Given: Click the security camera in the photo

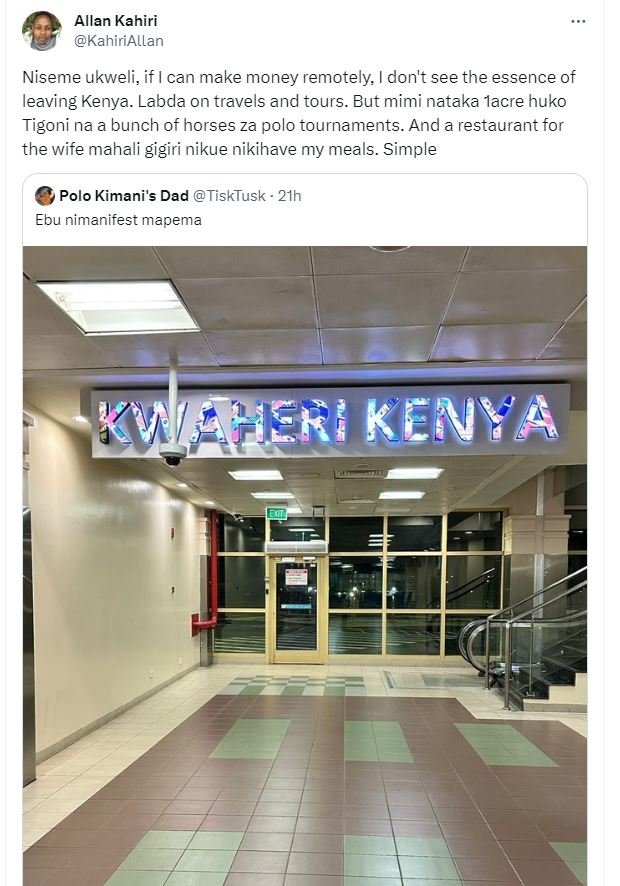Looking at the screenshot, I should point(172,454).
